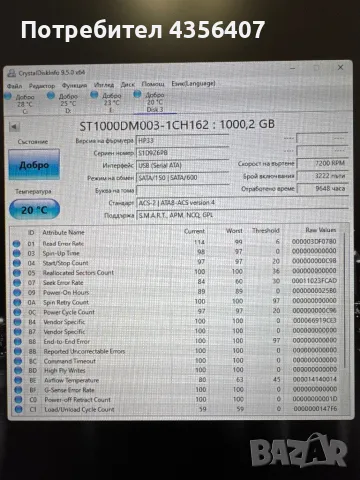The width and height of the screenshot is (360, 480).
Task: Click the transfer mode field SATA/150 | SATA/600
Action: click(x=182, y=178)
